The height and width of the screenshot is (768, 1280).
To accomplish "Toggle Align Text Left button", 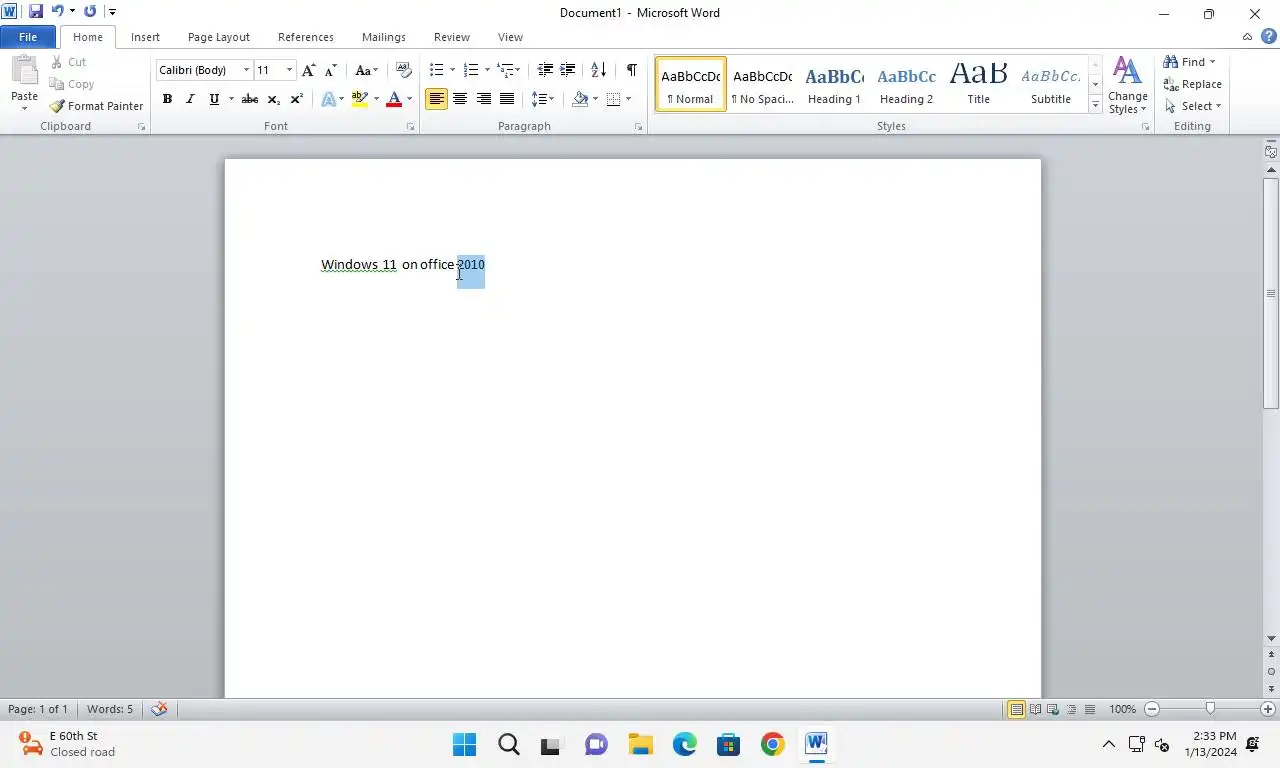I will 436,99.
